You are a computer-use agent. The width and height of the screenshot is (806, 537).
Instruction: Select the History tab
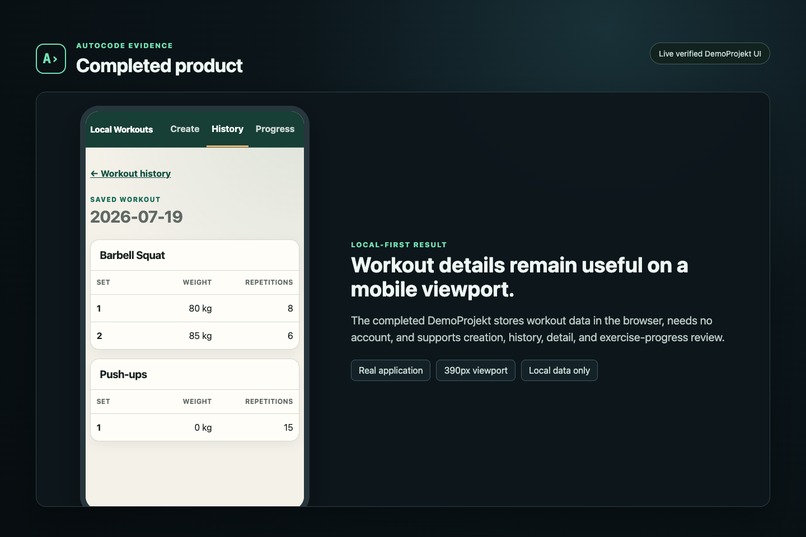click(227, 129)
